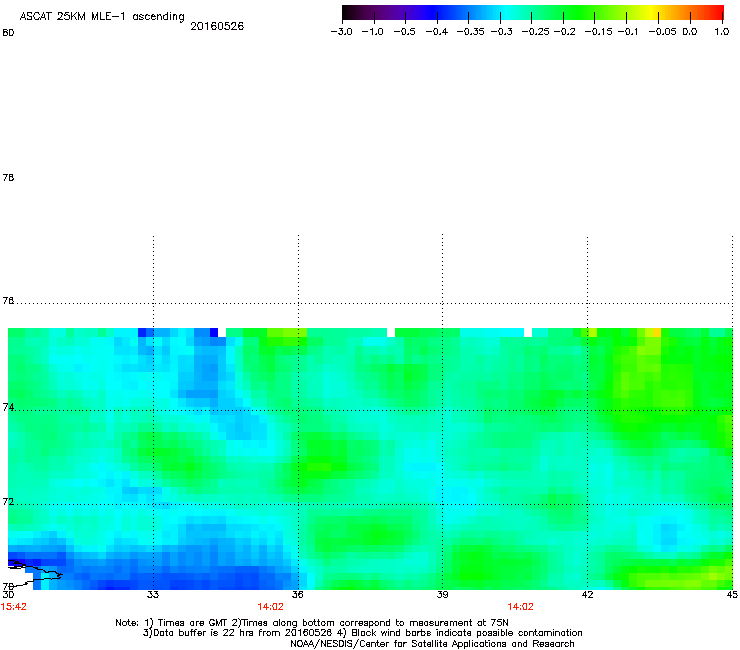Screen dimensions: 740x650
Task: Click the red 15:42 time stamp
Action: coord(14,607)
